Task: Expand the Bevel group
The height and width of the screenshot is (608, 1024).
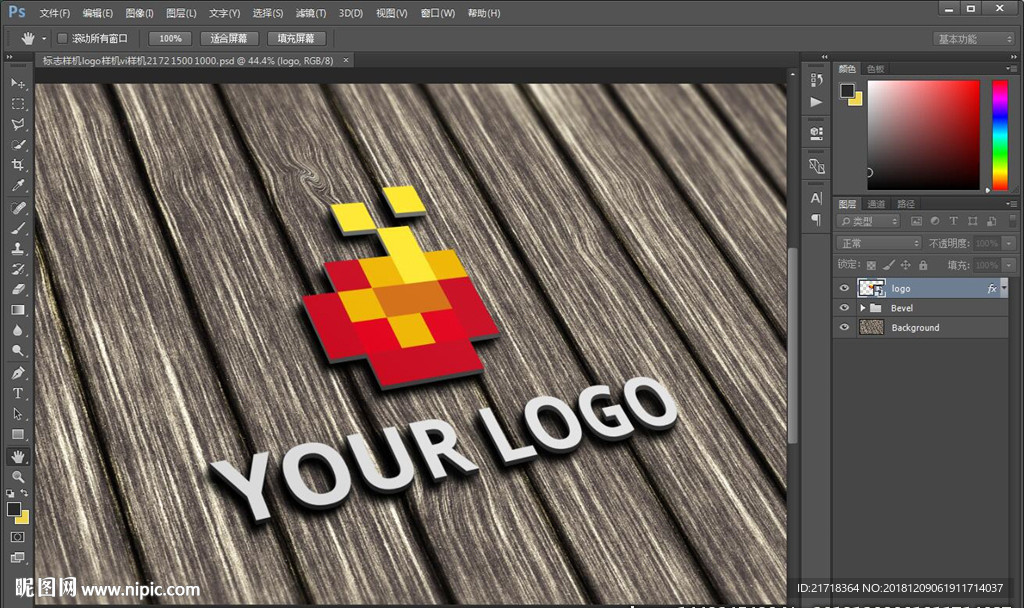Action: click(x=863, y=308)
